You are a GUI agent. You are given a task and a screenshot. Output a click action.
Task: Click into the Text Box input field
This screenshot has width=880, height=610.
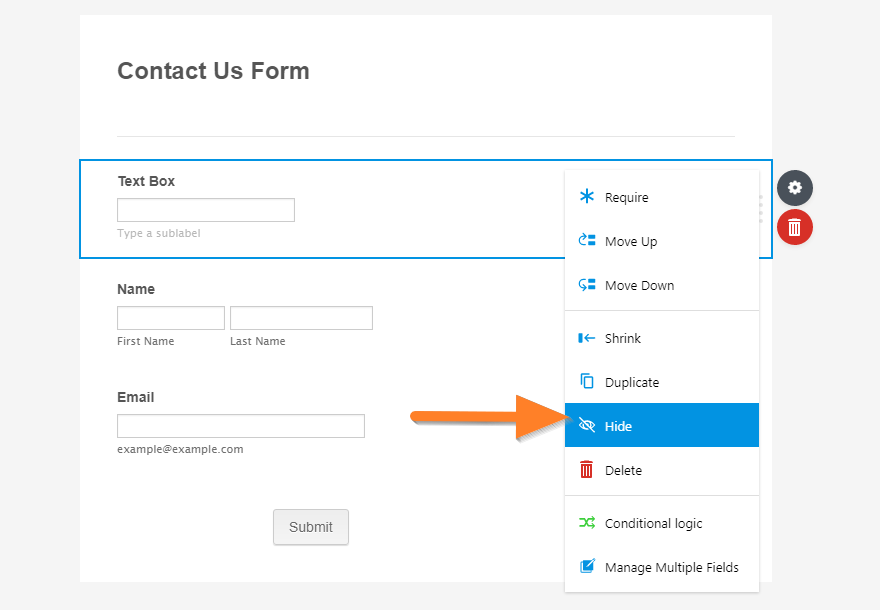point(206,210)
